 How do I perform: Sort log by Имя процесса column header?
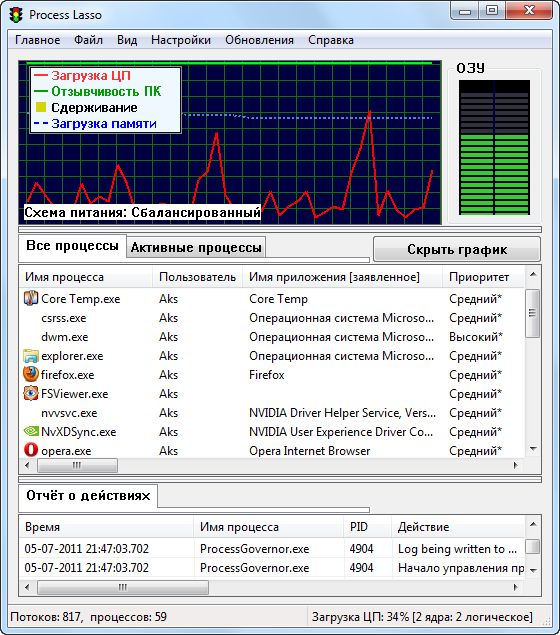(269, 527)
